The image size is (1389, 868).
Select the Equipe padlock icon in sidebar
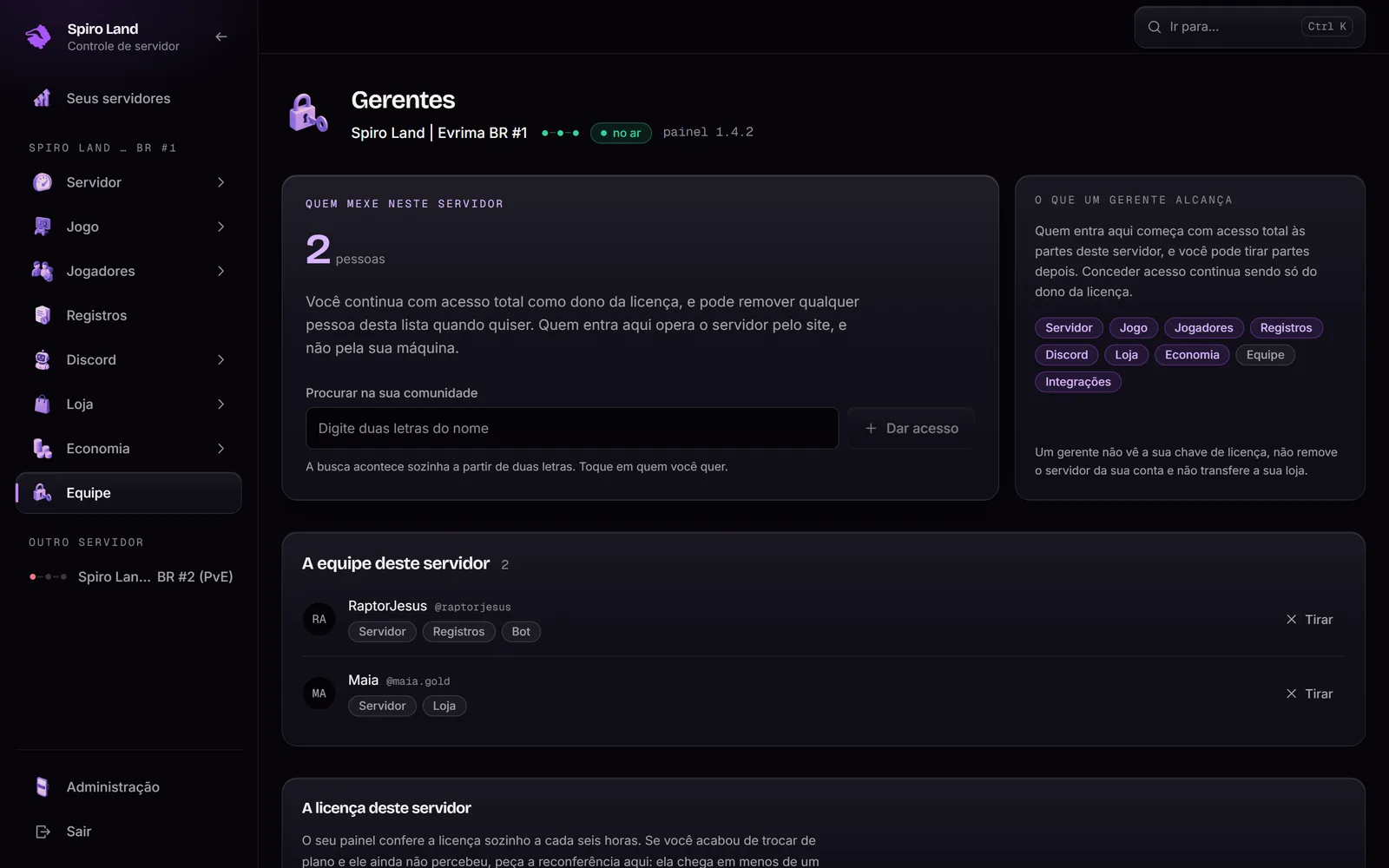42,492
